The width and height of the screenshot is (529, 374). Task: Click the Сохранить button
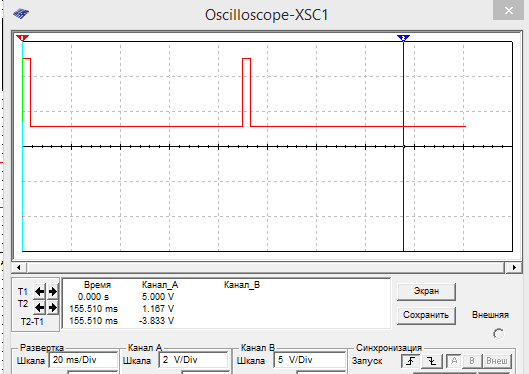pyautogui.click(x=426, y=315)
